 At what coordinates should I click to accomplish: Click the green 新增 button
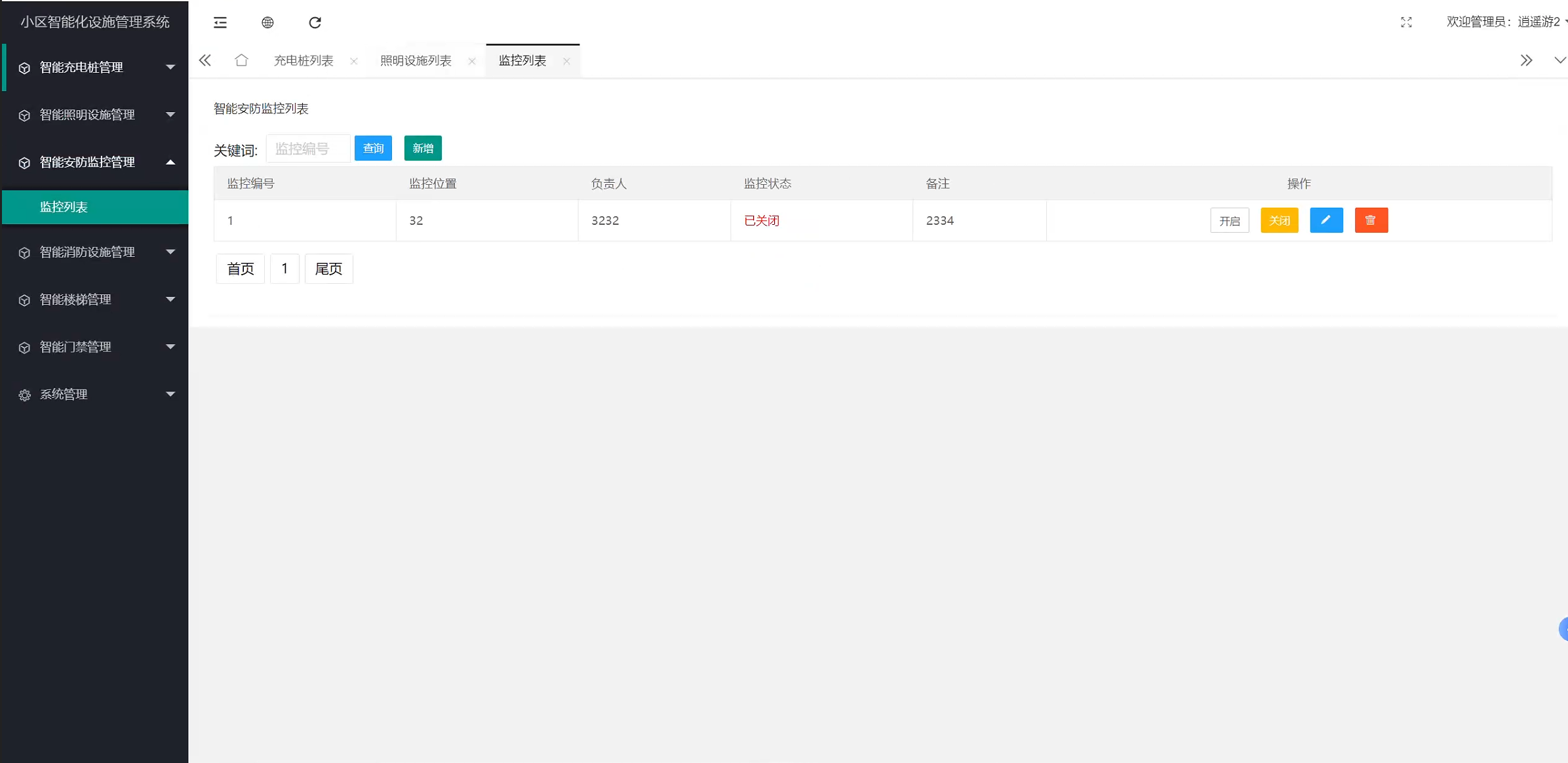tap(423, 148)
